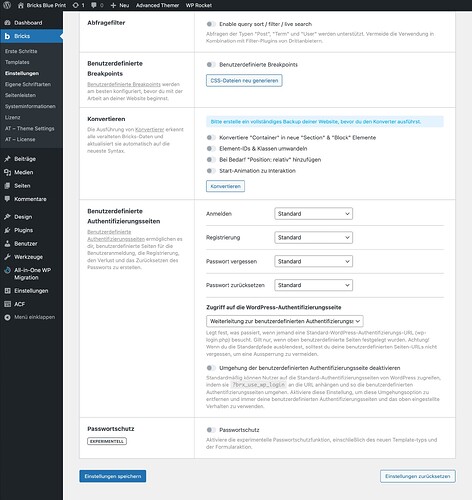Toggle Bei Bedarf Position: relativ hinzufügen
472x500 pixels.
pos(211,160)
